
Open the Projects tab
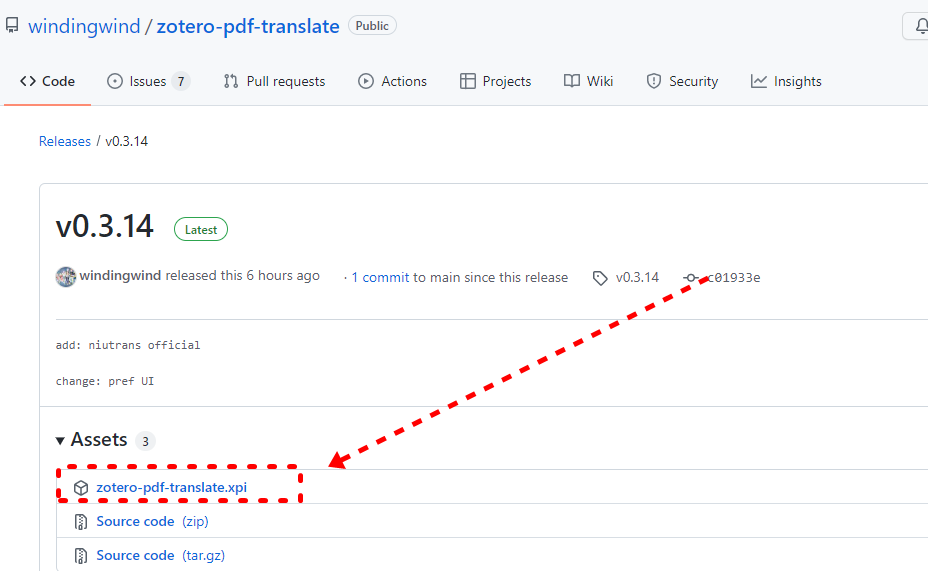495,81
